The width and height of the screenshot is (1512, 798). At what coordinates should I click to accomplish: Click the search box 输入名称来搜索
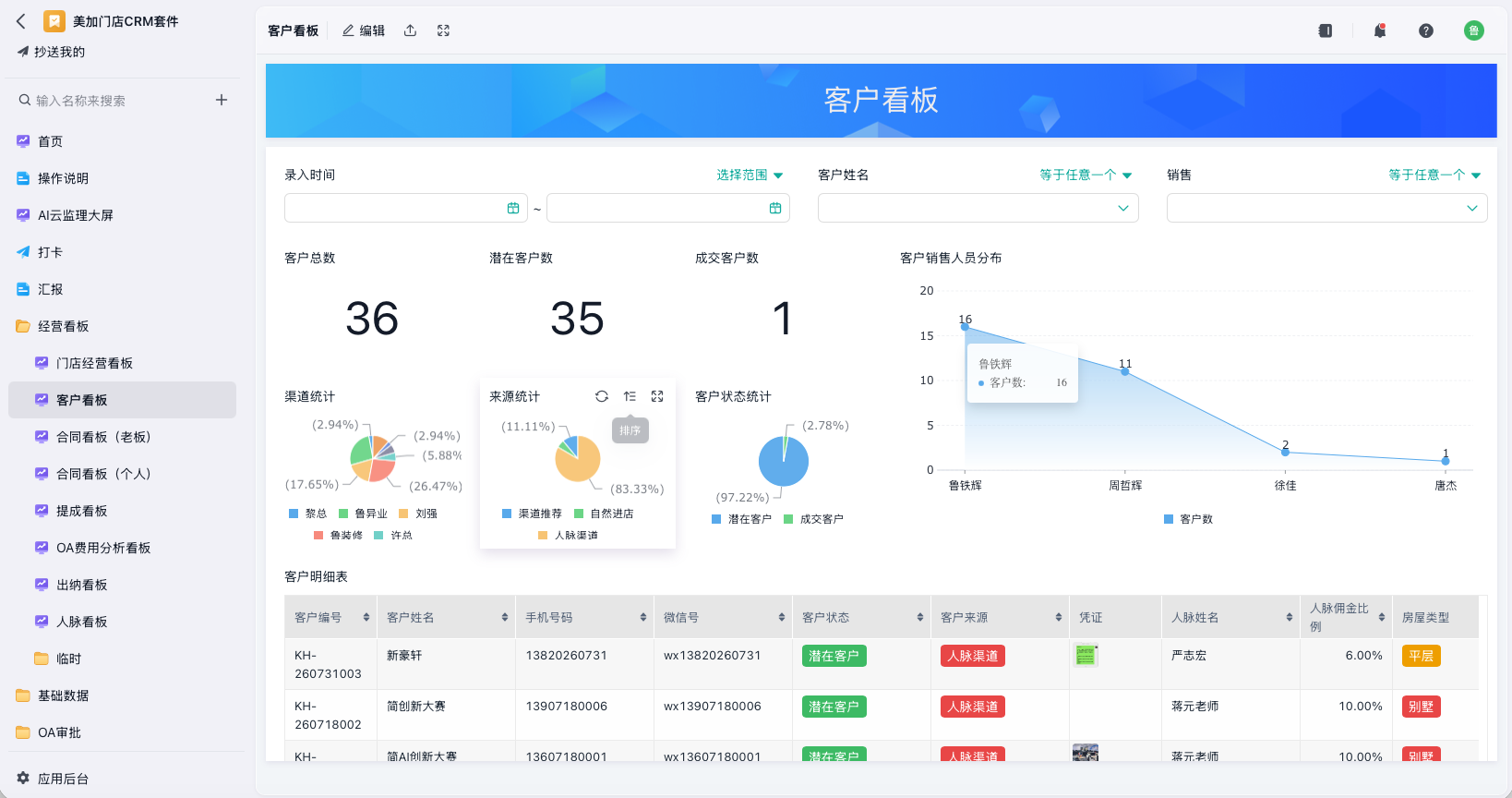tap(111, 100)
